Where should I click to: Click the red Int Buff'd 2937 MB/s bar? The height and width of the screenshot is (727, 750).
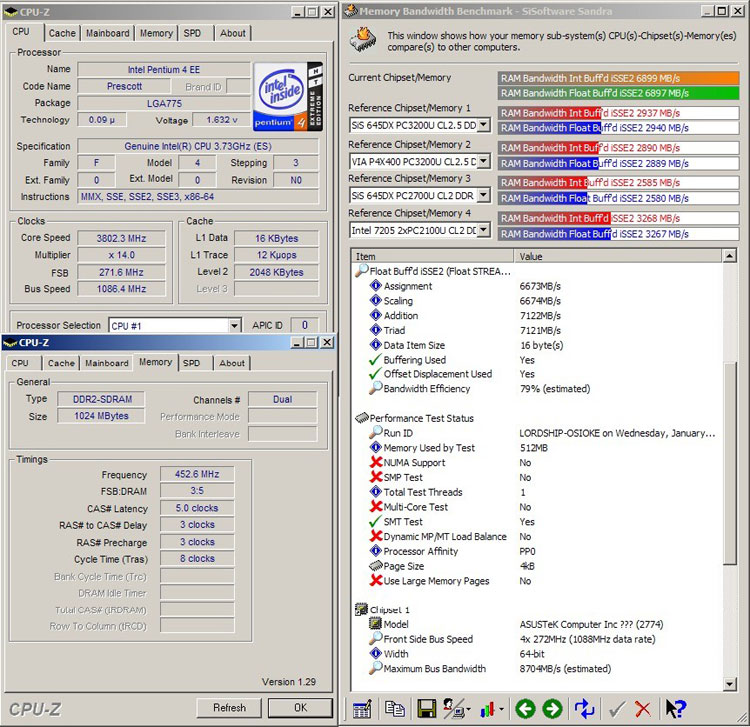click(618, 113)
